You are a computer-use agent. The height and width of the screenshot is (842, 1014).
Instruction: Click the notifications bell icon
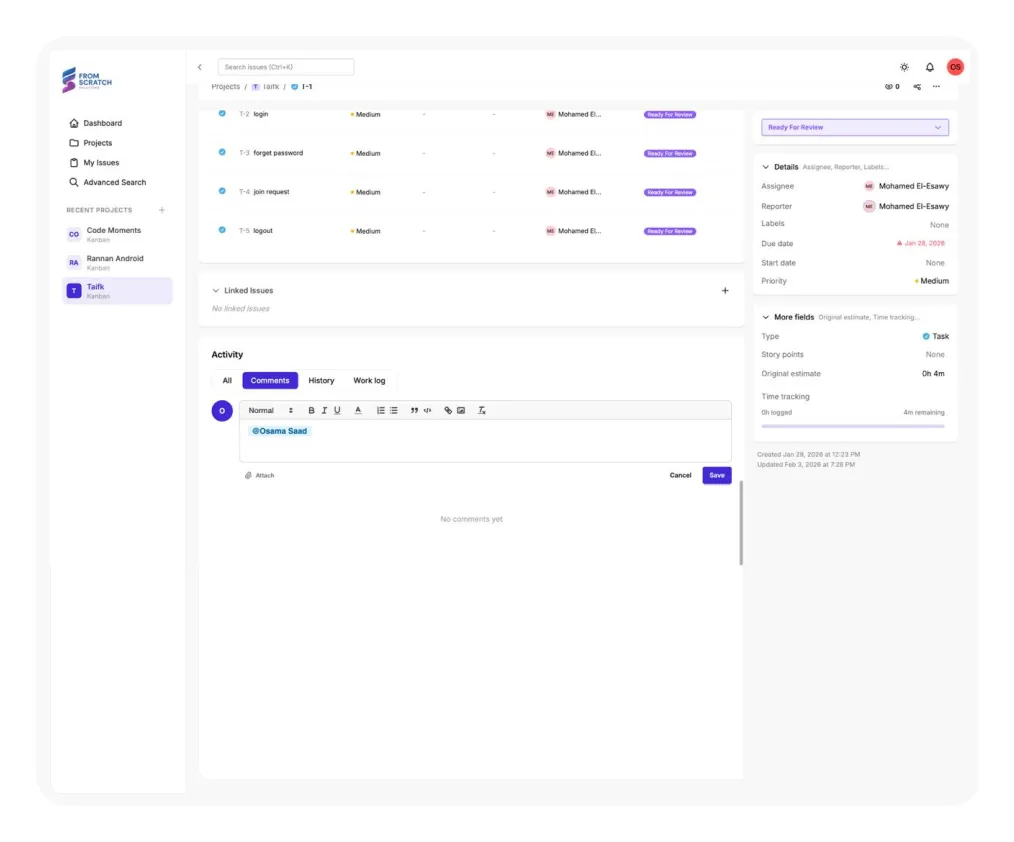(929, 67)
